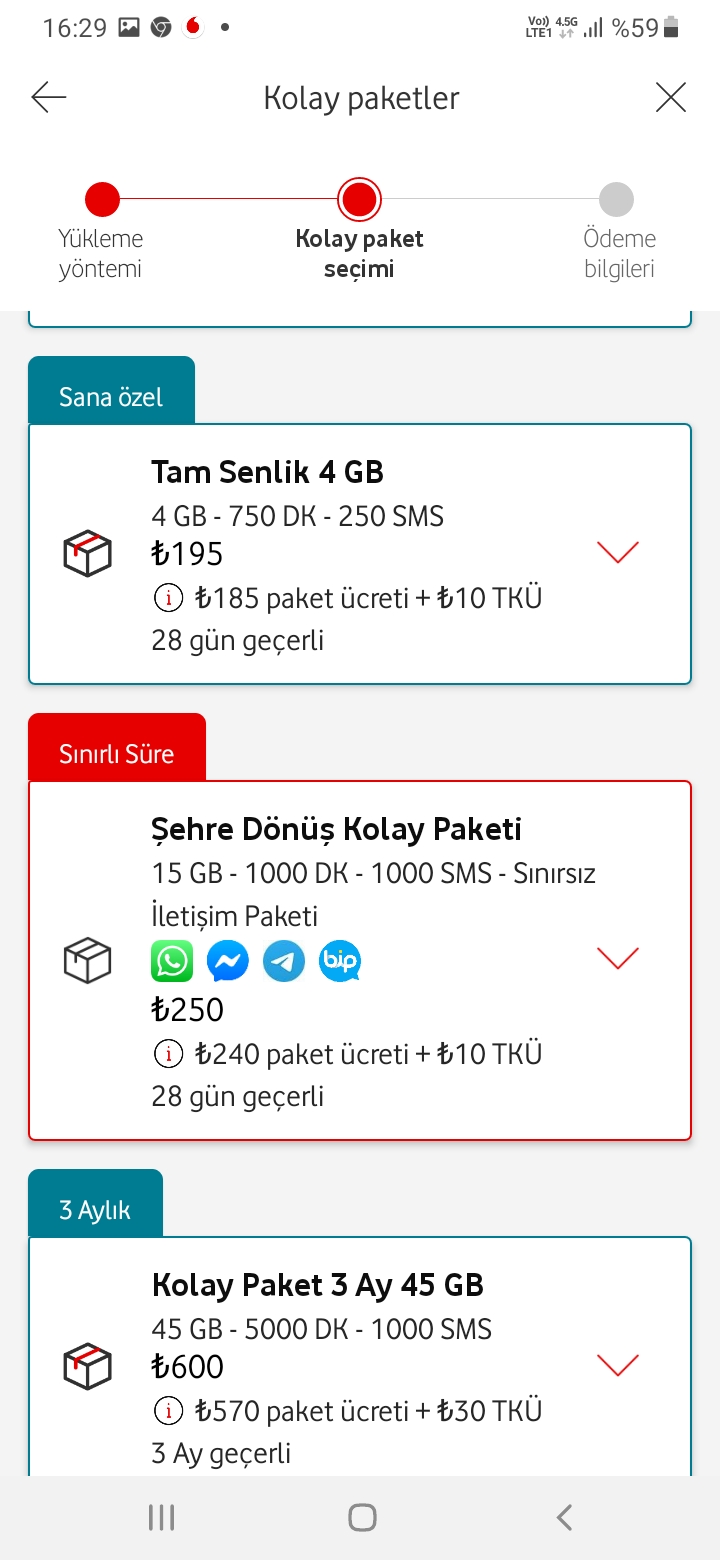Close the Kolay paketler screen with X
The image size is (720, 1560).
click(671, 97)
